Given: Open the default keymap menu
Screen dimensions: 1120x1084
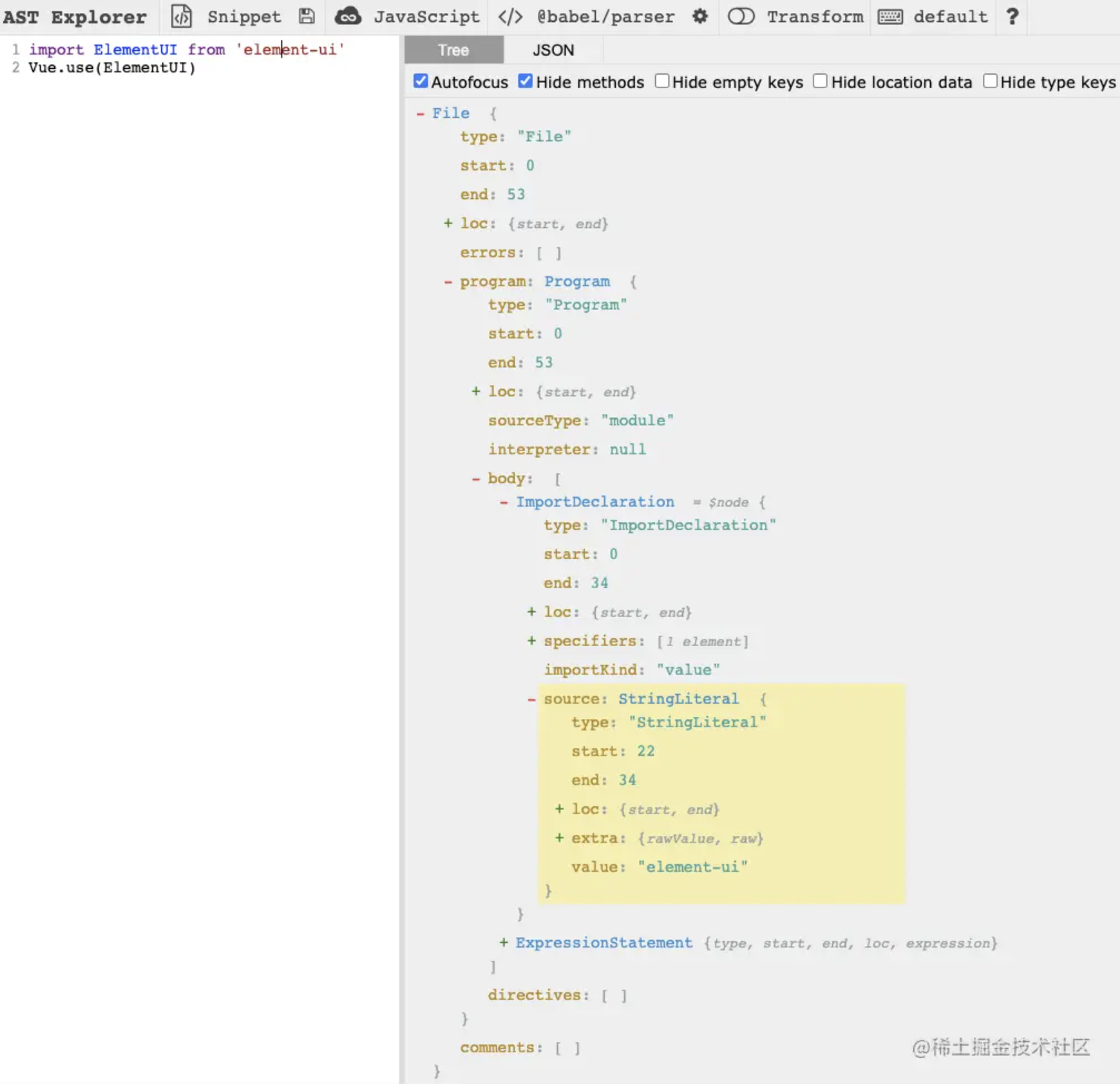Looking at the screenshot, I should coord(950,17).
